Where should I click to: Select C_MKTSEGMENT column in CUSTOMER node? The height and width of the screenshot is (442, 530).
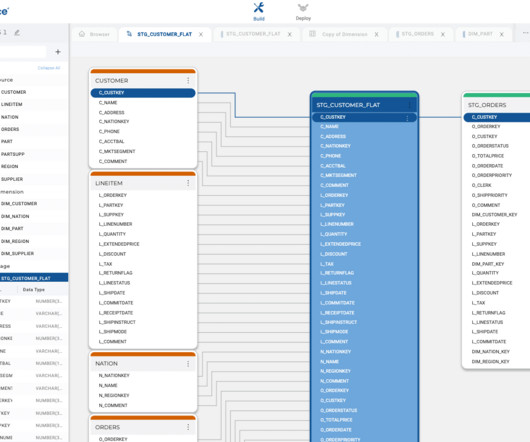[117, 151]
